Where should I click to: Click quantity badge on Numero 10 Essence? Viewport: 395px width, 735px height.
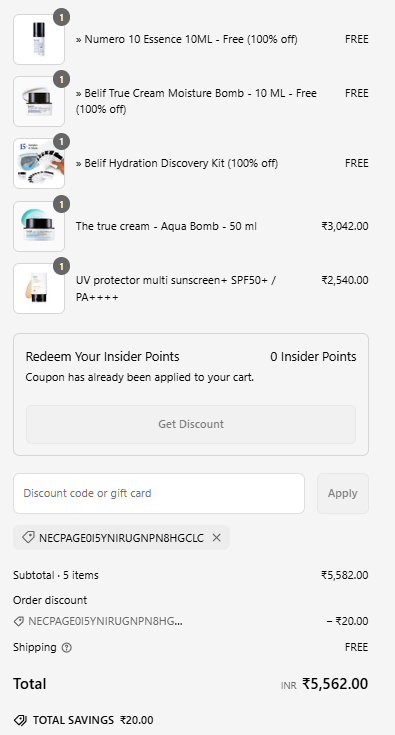point(61,17)
